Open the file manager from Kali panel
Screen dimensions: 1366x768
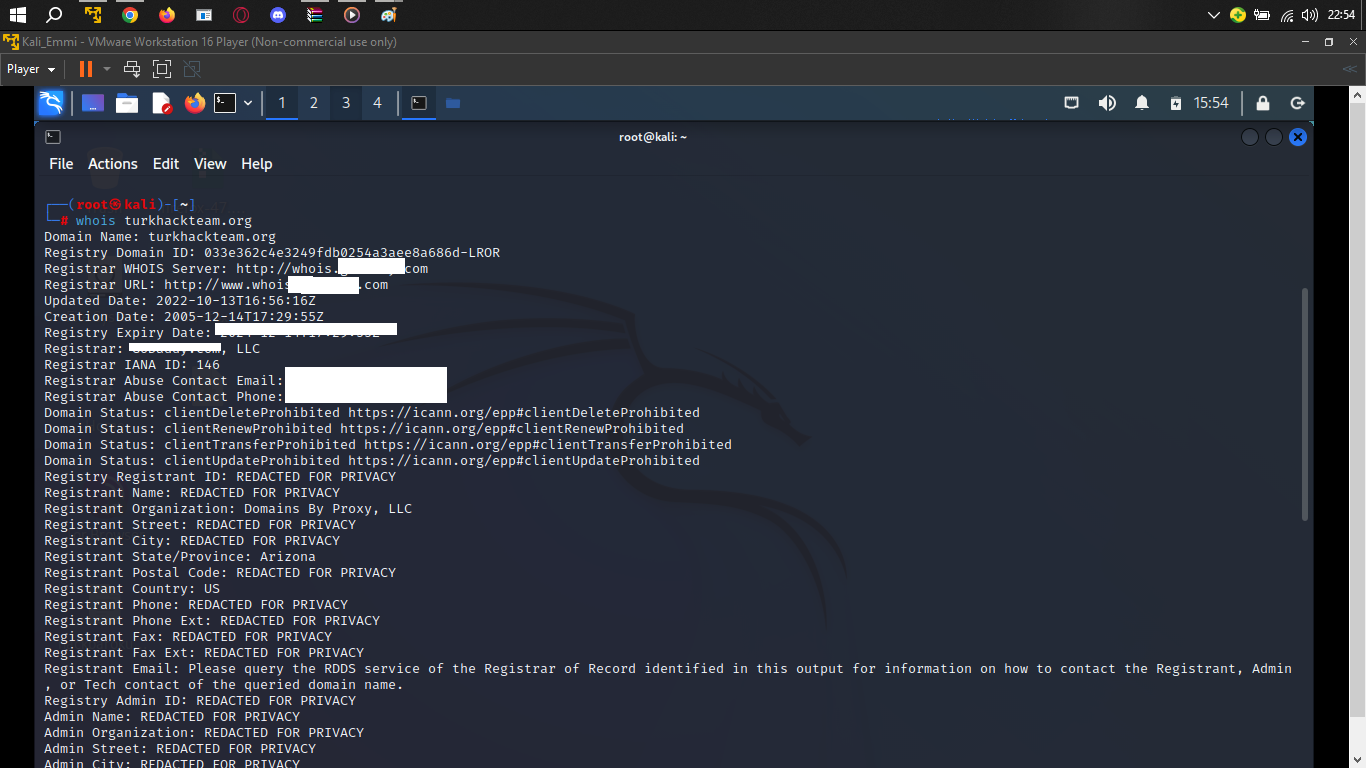(127, 103)
